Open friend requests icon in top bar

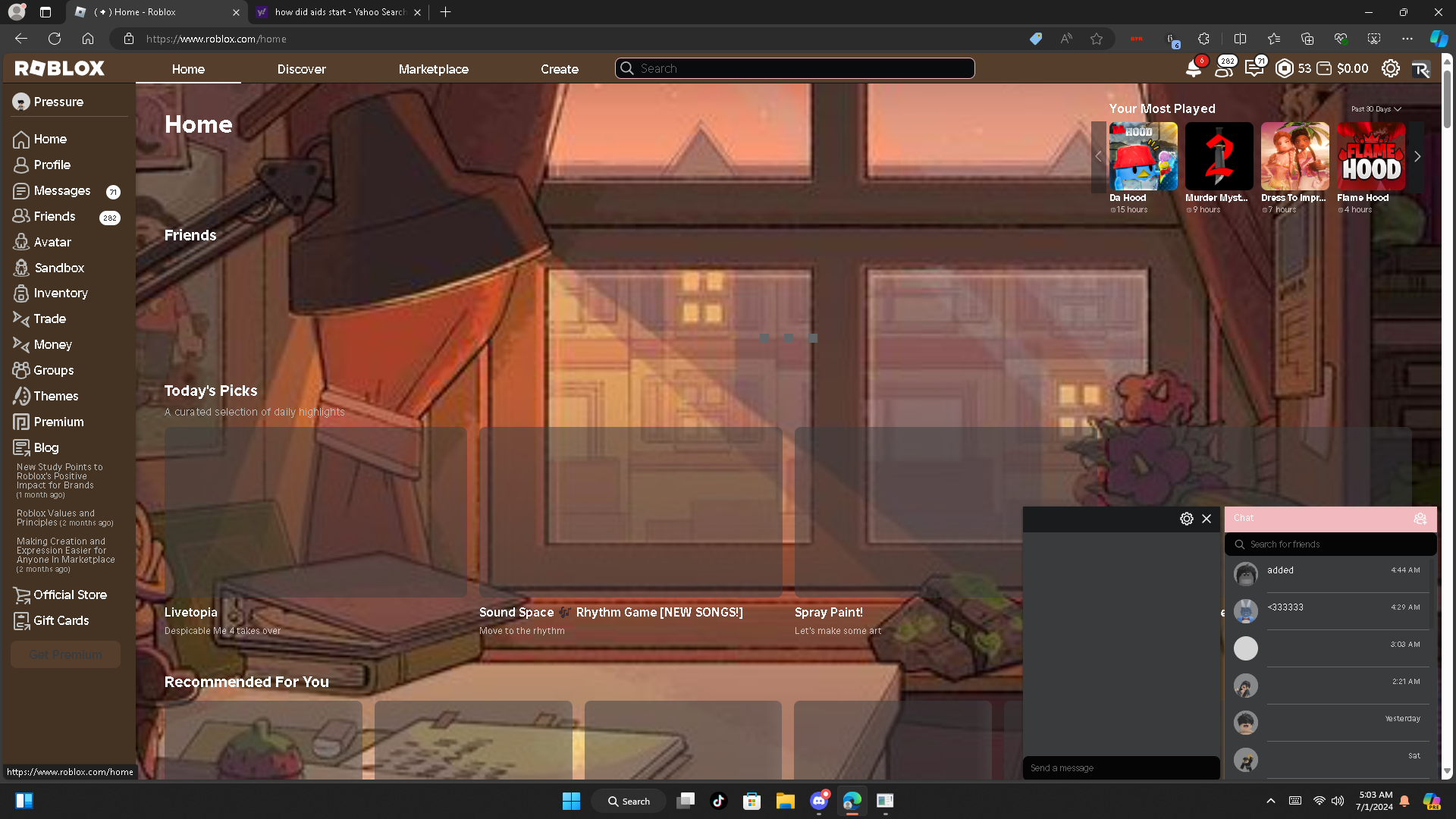pos(1223,69)
